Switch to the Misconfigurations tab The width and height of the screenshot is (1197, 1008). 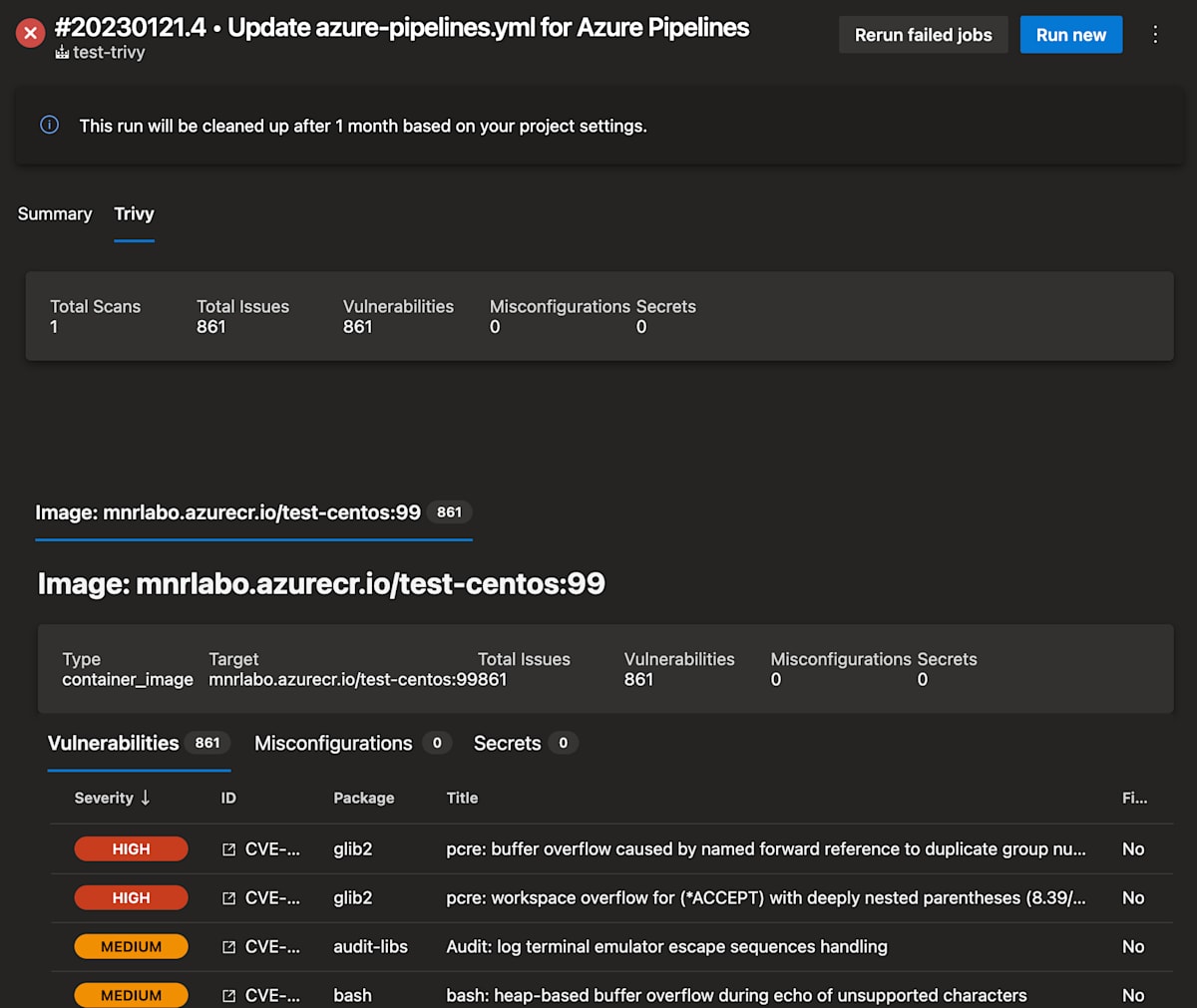coord(352,743)
